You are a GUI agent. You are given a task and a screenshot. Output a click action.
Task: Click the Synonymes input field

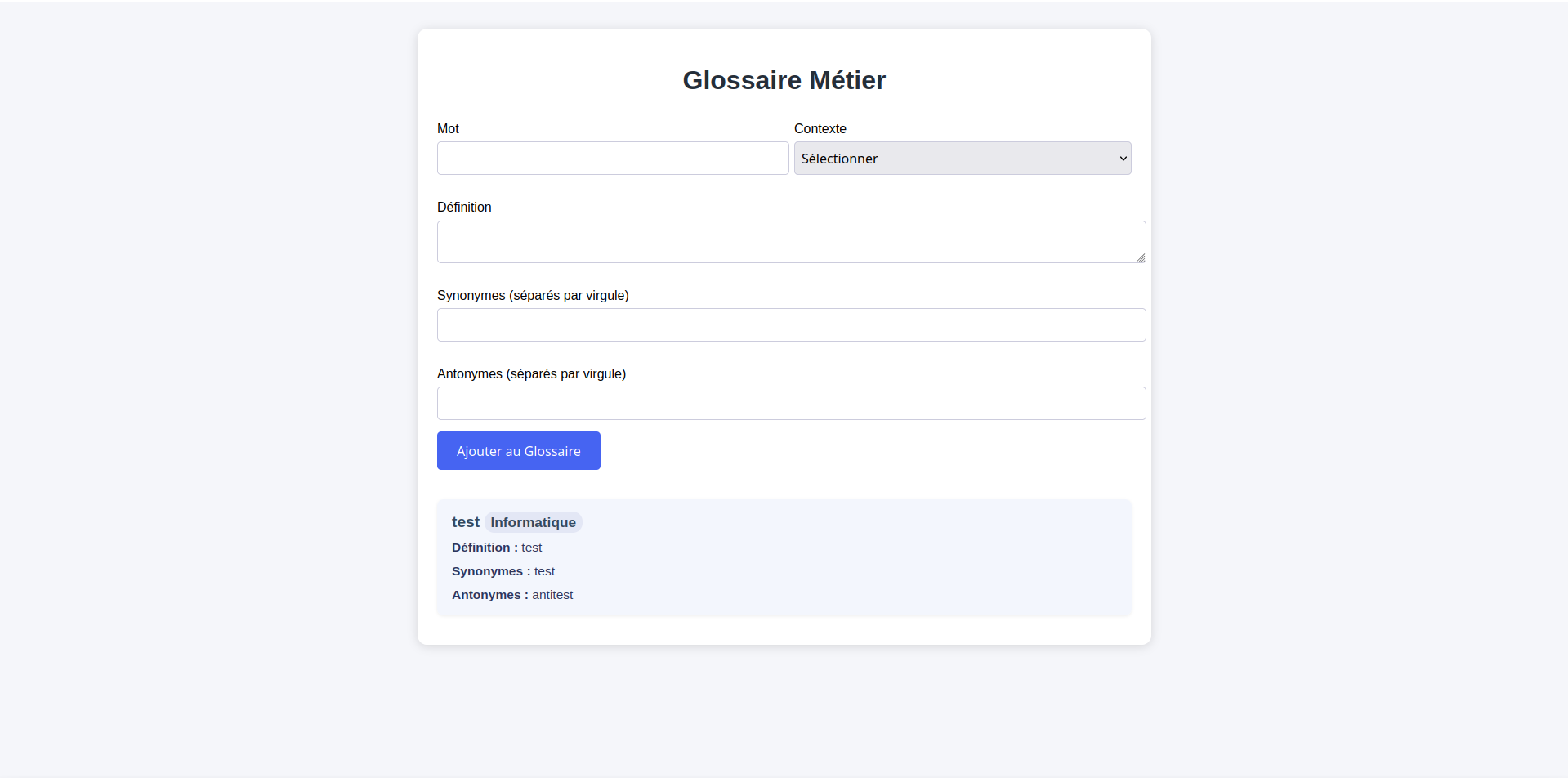coord(791,325)
